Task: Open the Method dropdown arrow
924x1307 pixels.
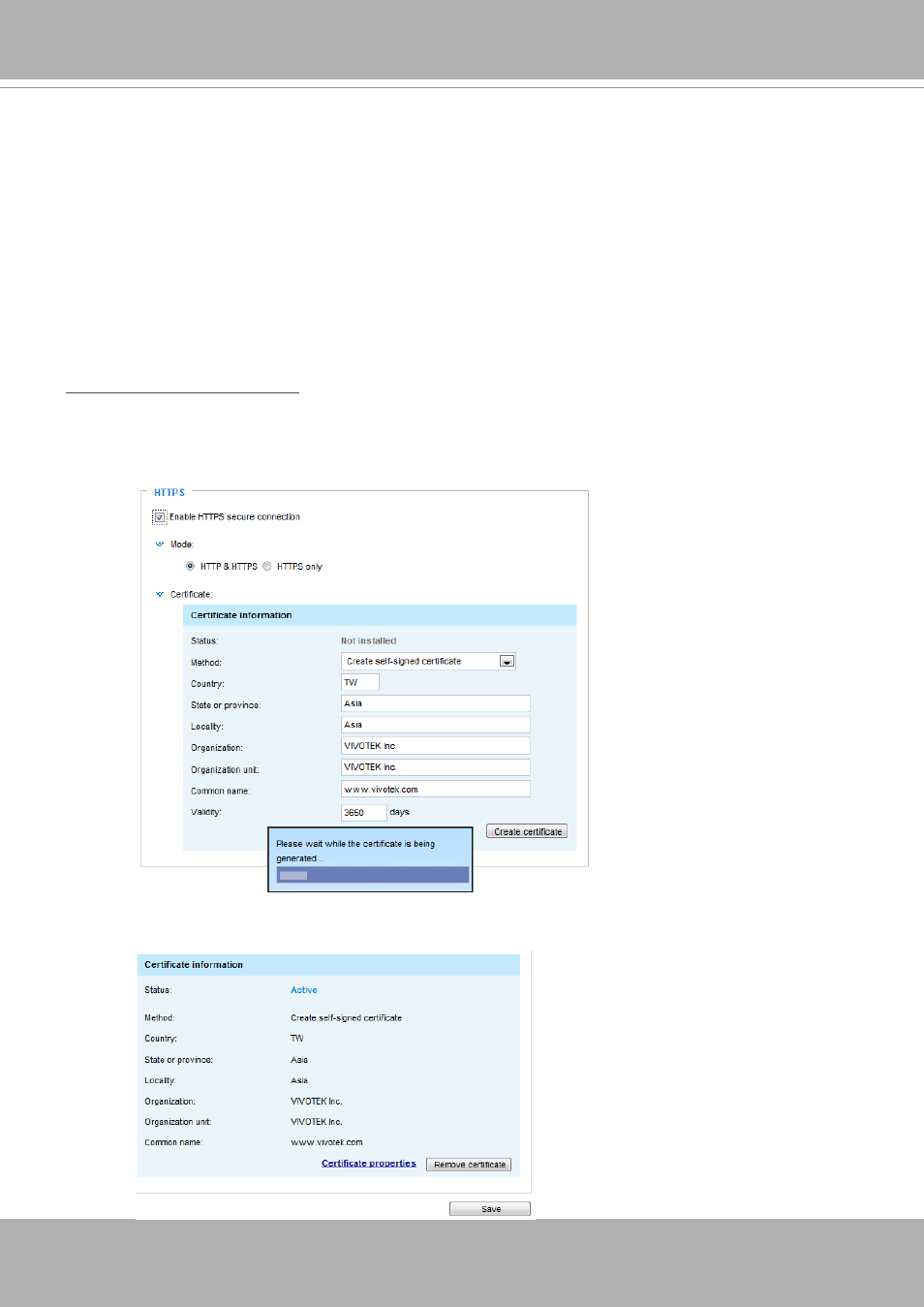Action: pos(507,662)
